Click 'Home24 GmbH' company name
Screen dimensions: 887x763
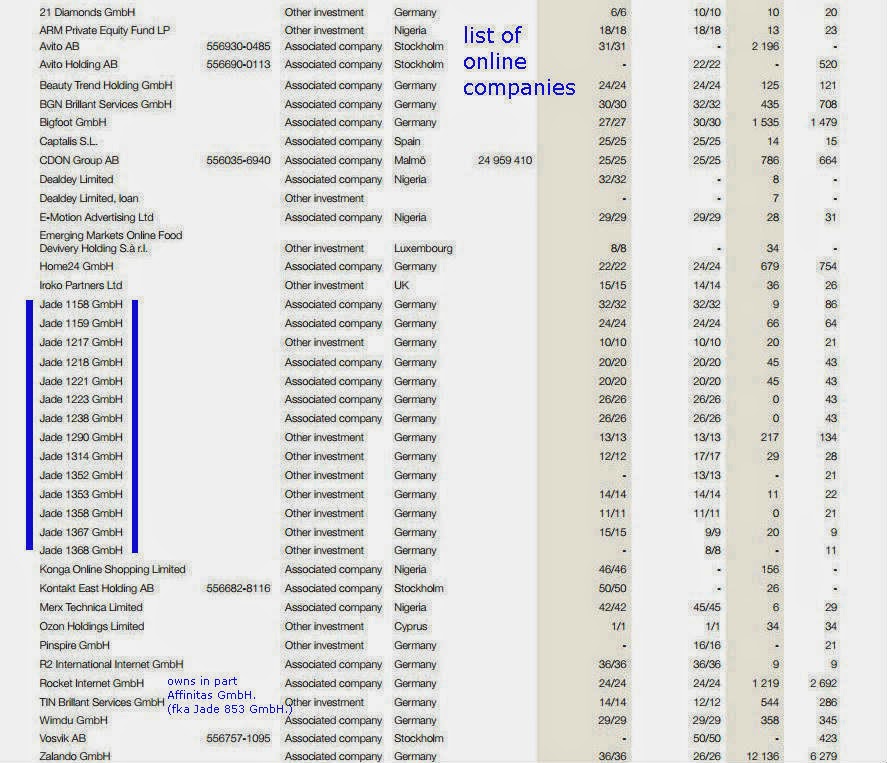tap(76, 266)
